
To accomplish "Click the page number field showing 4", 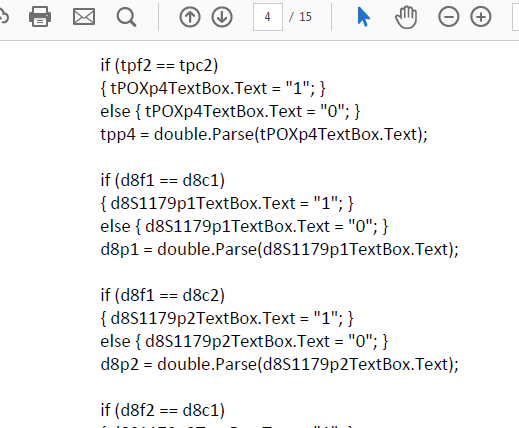I will tap(268, 17).
